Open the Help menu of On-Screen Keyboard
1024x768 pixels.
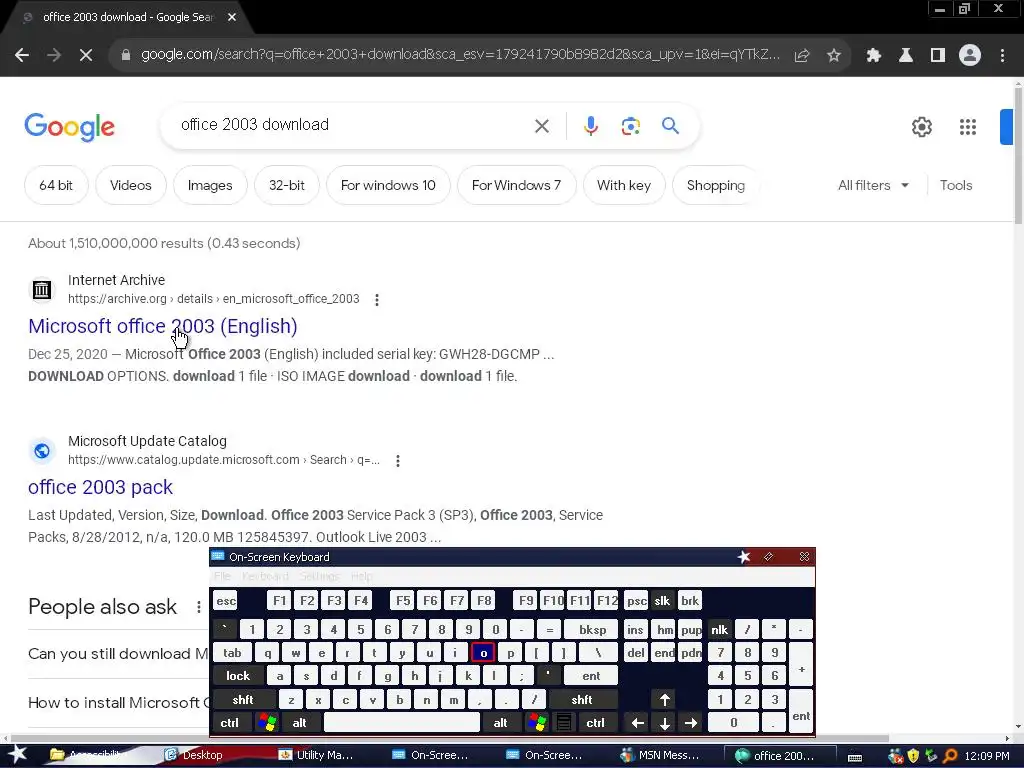[361, 576]
